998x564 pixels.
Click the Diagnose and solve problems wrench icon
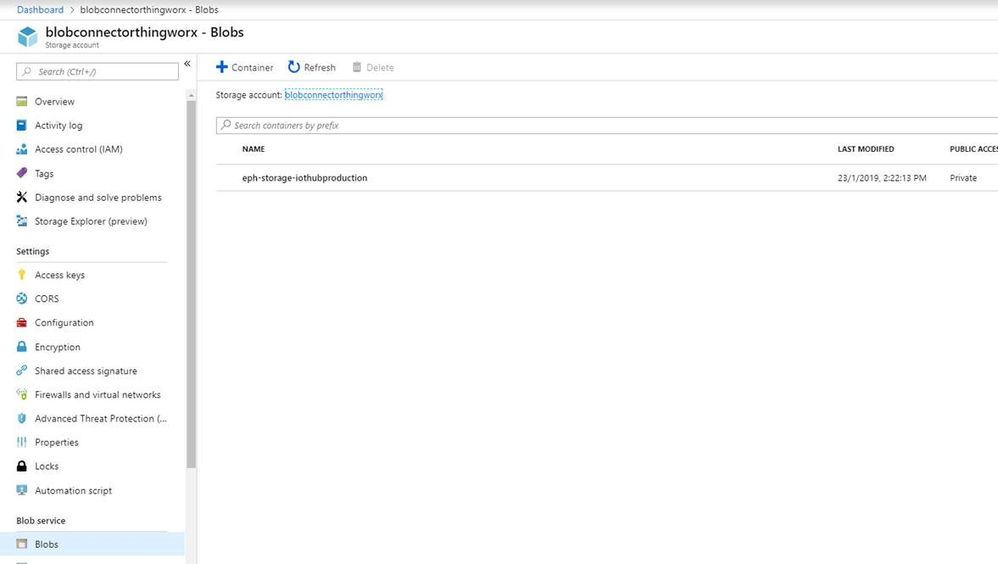point(22,197)
